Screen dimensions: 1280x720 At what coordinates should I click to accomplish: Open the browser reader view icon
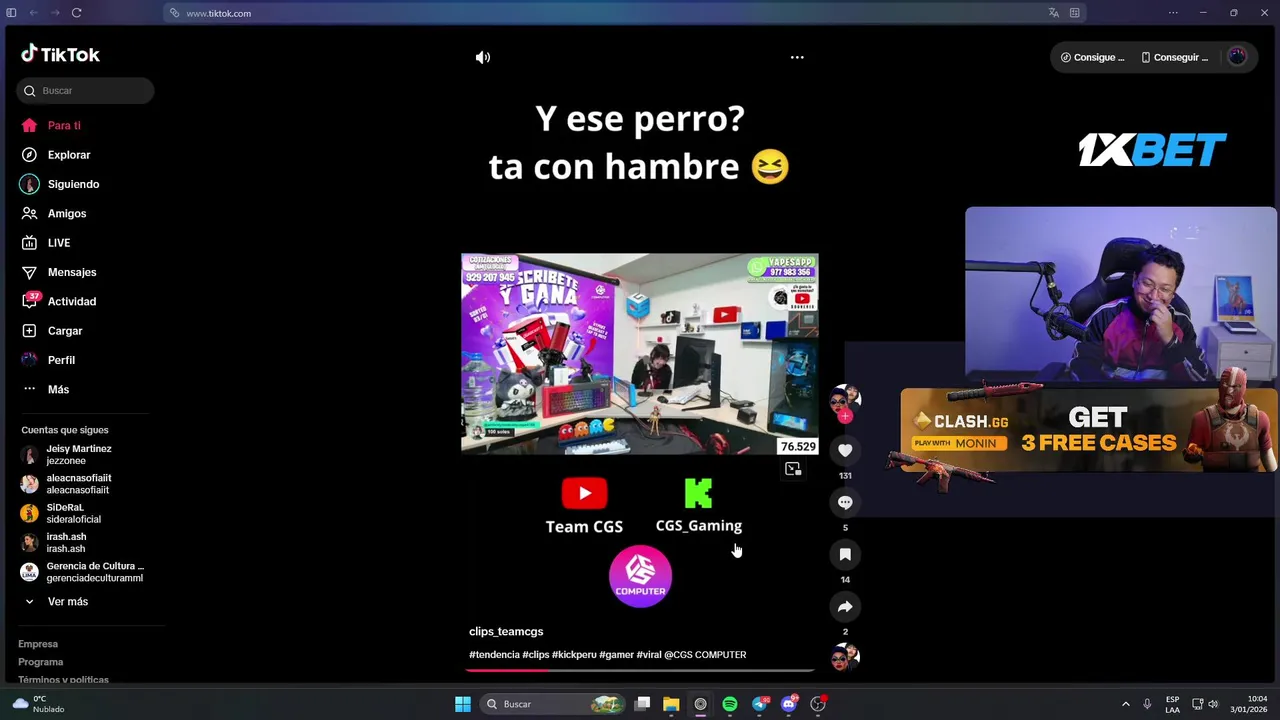point(1075,13)
